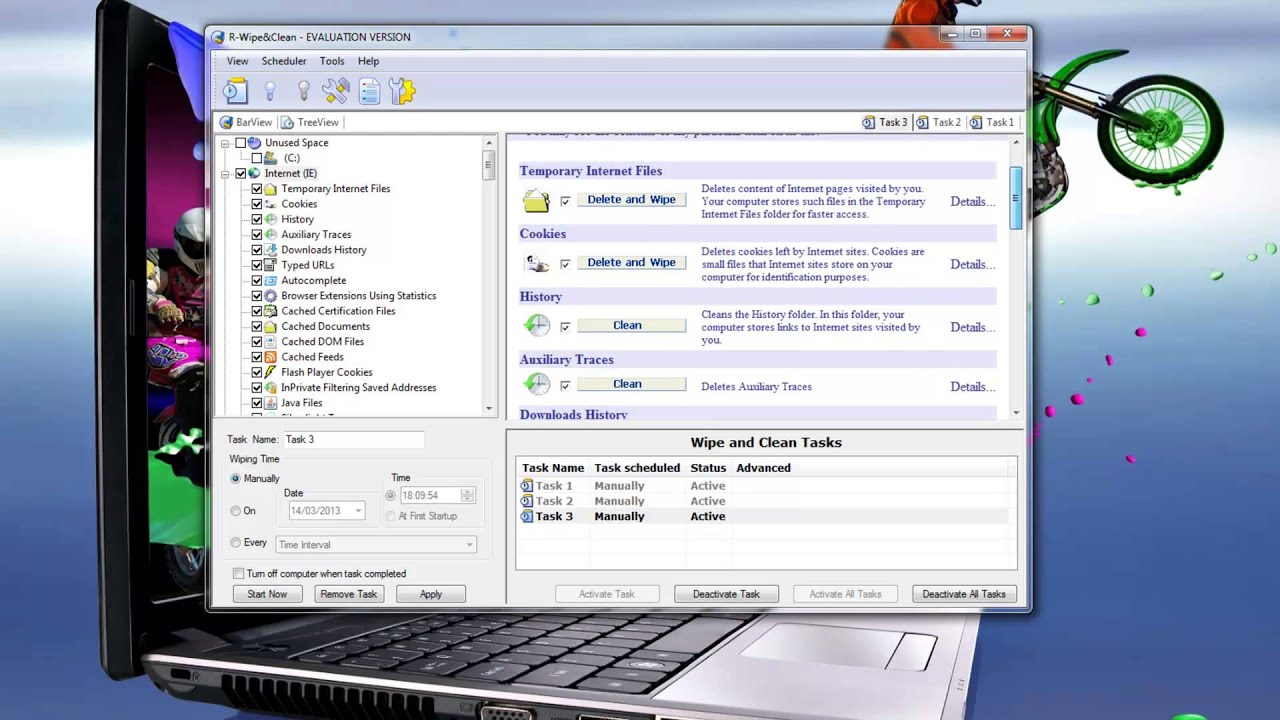Click the InPrivate Filtering padlock icon in tree
This screenshot has width=1280, height=720.
pyautogui.click(x=271, y=387)
